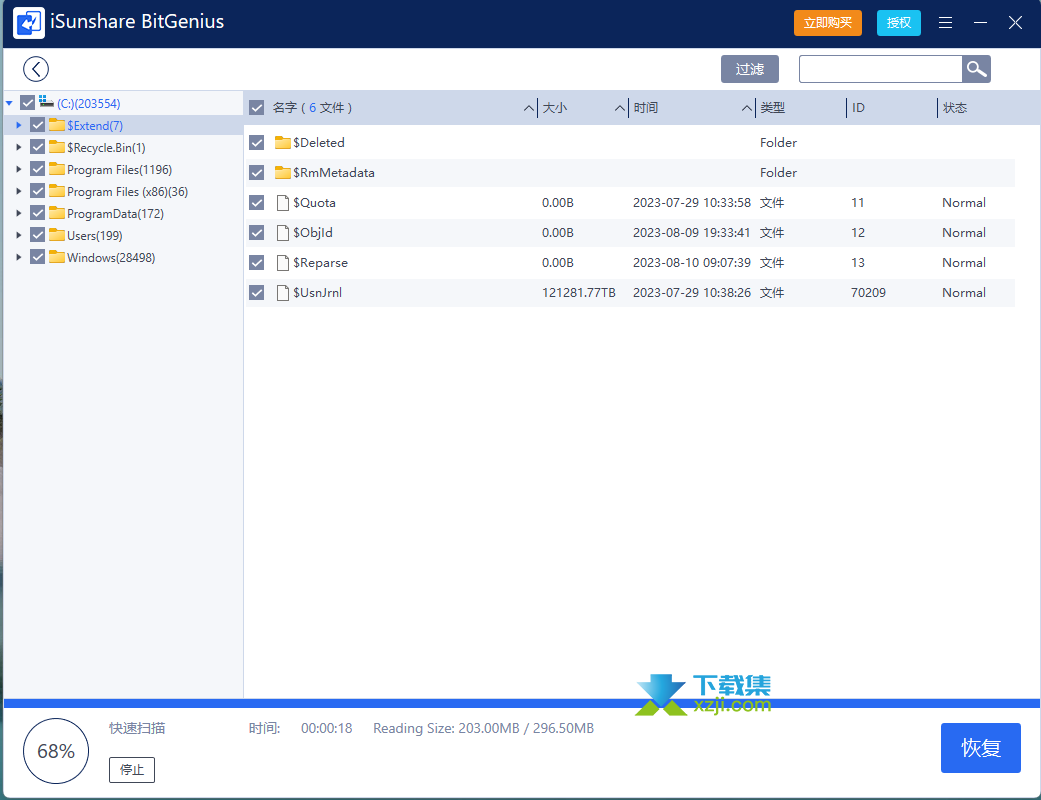Click into the search input field
This screenshot has height=800, width=1041.
880,69
